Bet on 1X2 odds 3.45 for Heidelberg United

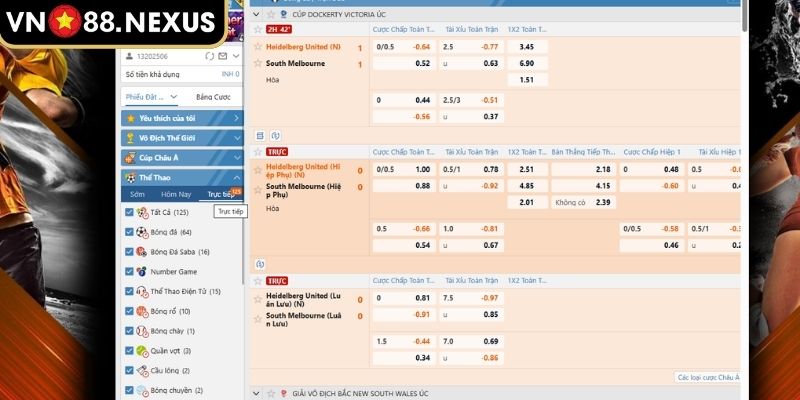point(528,47)
